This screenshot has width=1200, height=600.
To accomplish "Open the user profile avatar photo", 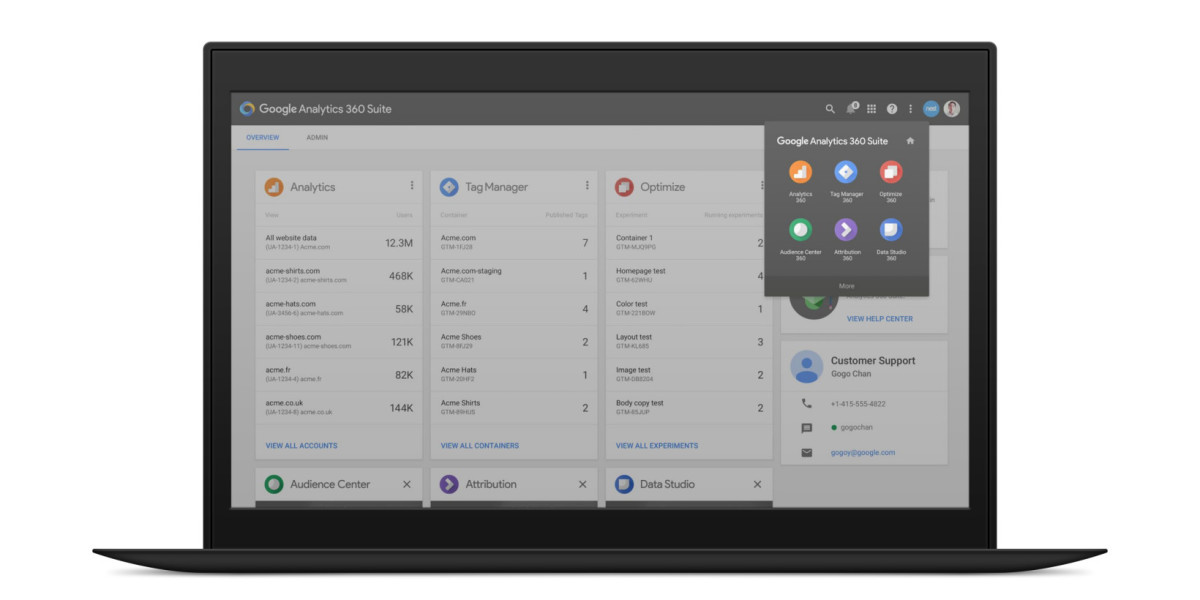I will point(952,109).
